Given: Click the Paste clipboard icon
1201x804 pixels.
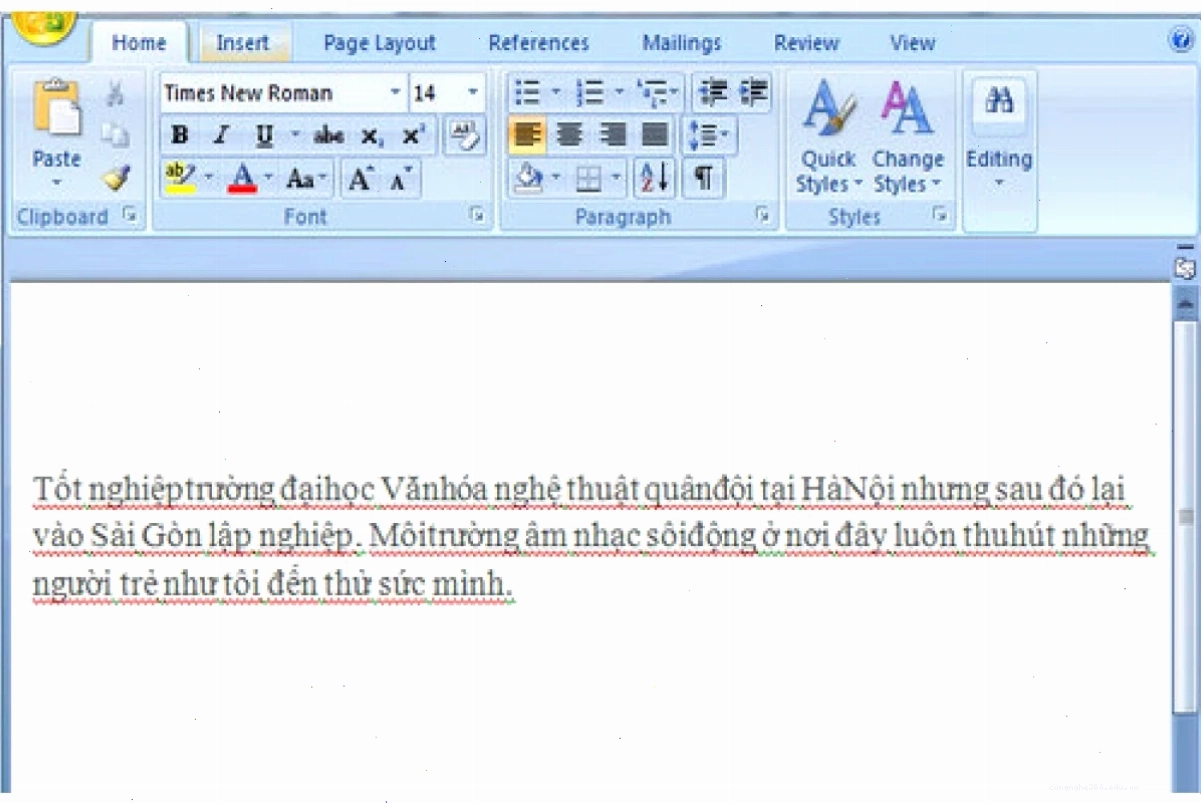Looking at the screenshot, I should tap(57, 106).
